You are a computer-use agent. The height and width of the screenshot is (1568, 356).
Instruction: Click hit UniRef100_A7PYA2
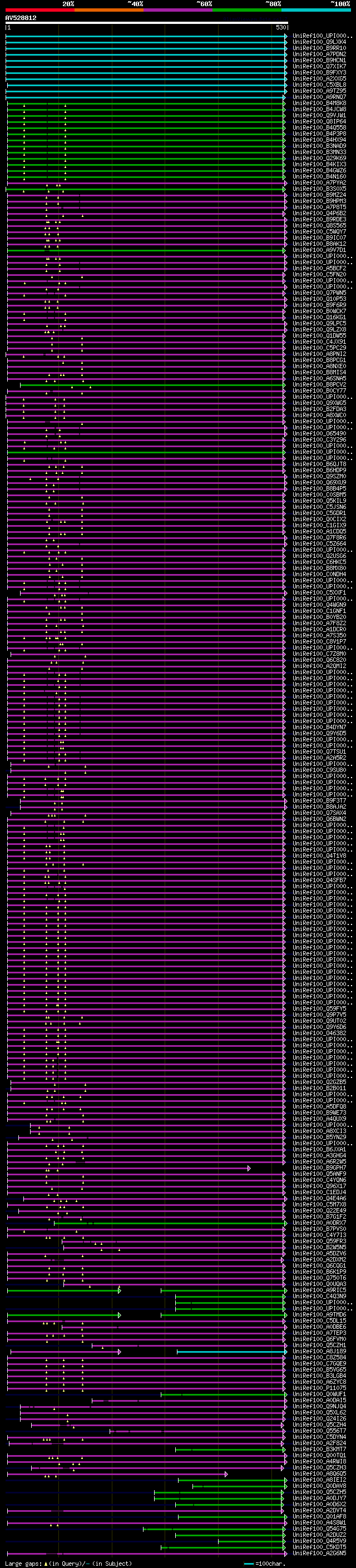319,182
